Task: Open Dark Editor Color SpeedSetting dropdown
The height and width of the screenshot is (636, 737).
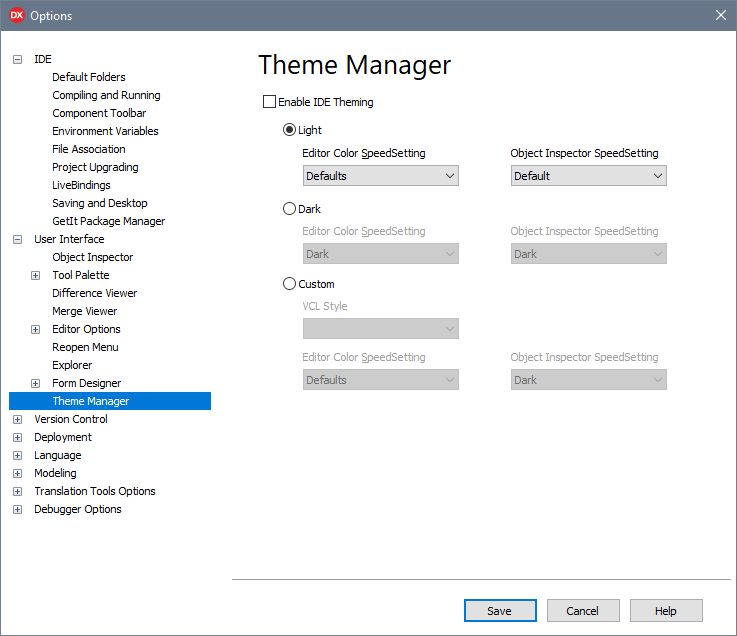Action: coord(381,254)
